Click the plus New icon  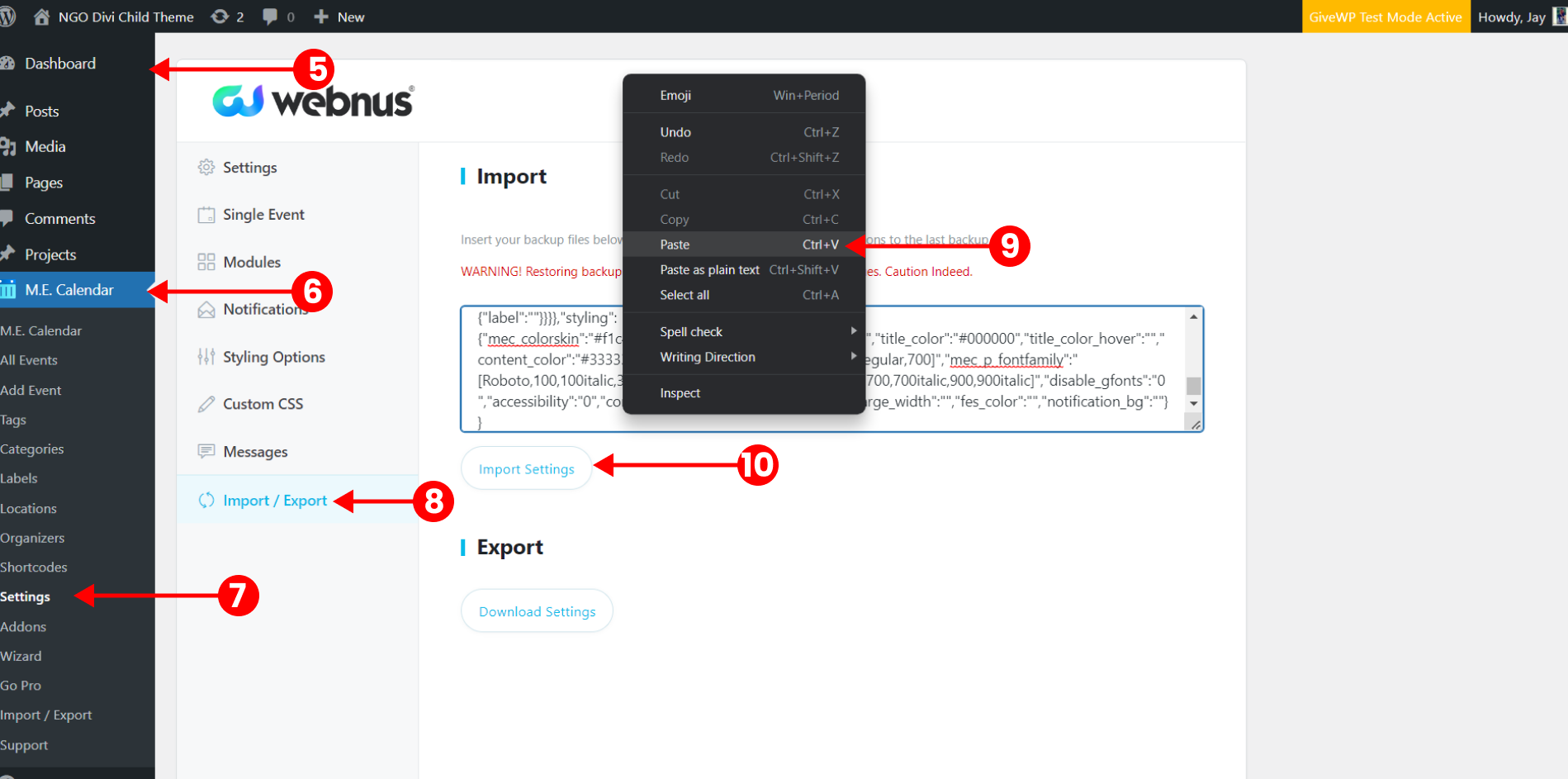pos(321,17)
